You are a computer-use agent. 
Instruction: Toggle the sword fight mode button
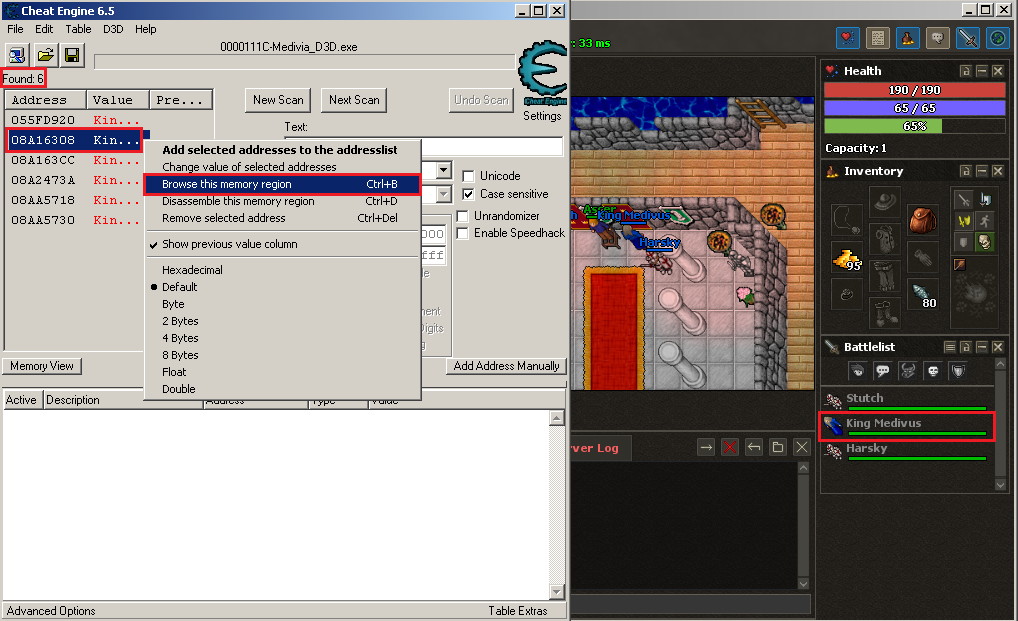963,199
